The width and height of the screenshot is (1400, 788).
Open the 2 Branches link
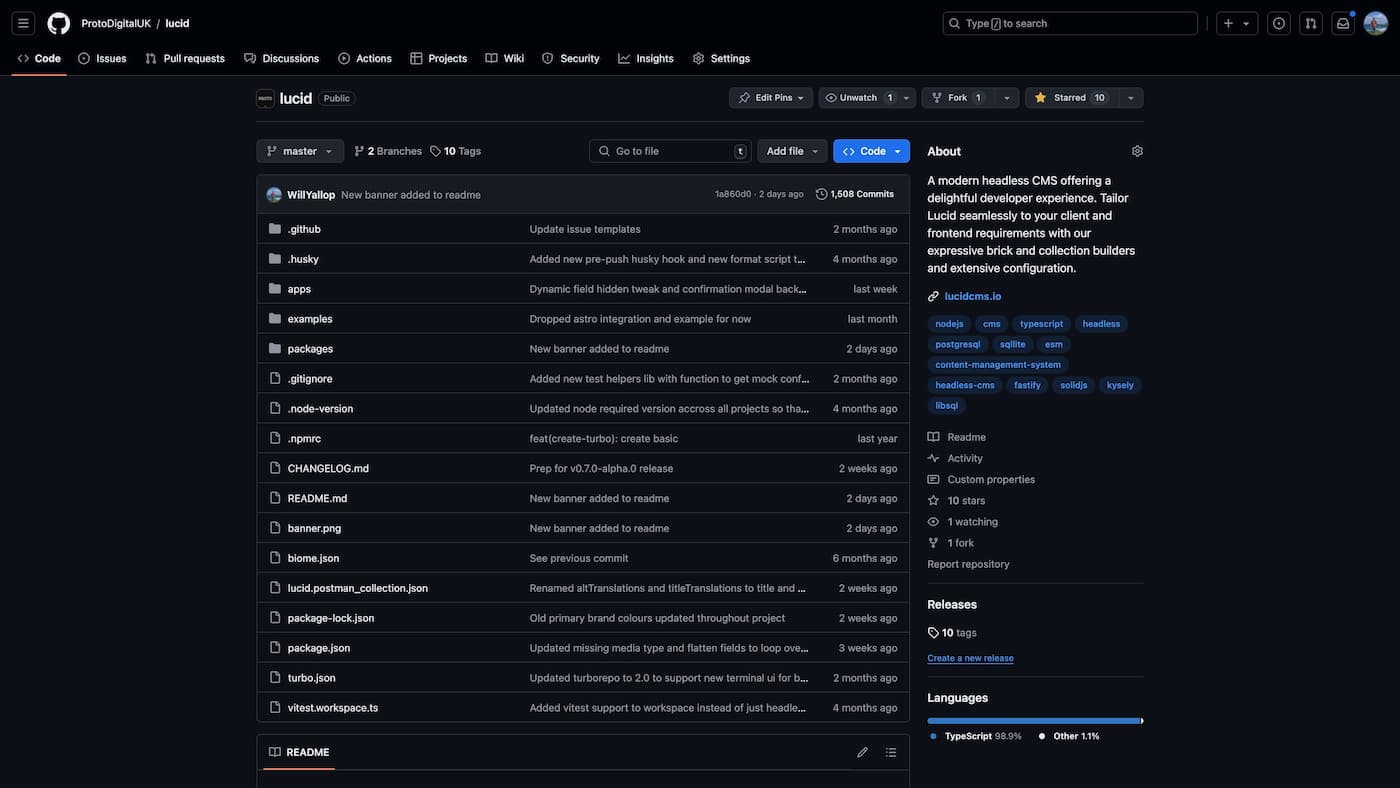(x=388, y=151)
